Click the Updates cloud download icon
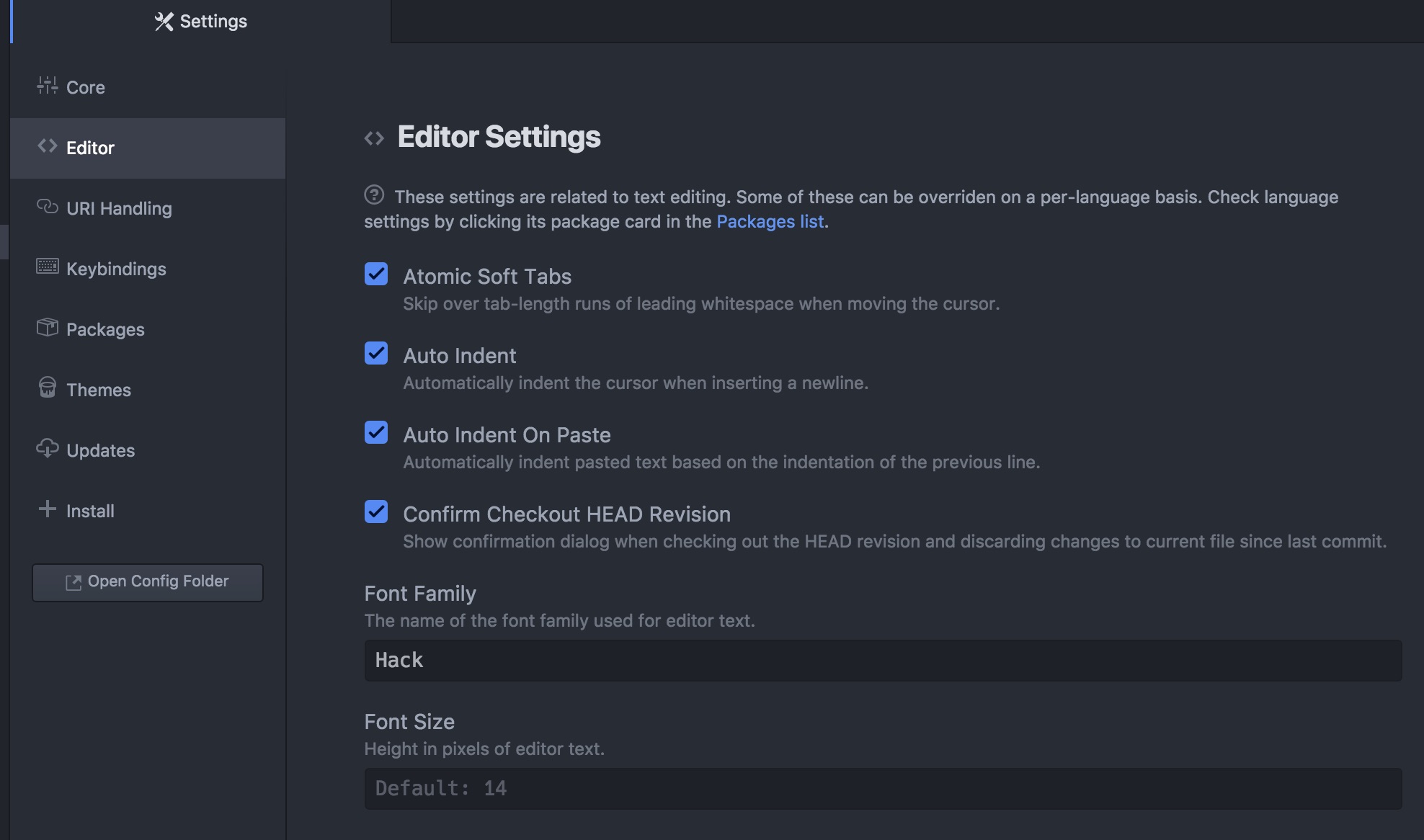The image size is (1424, 840). pyautogui.click(x=47, y=448)
